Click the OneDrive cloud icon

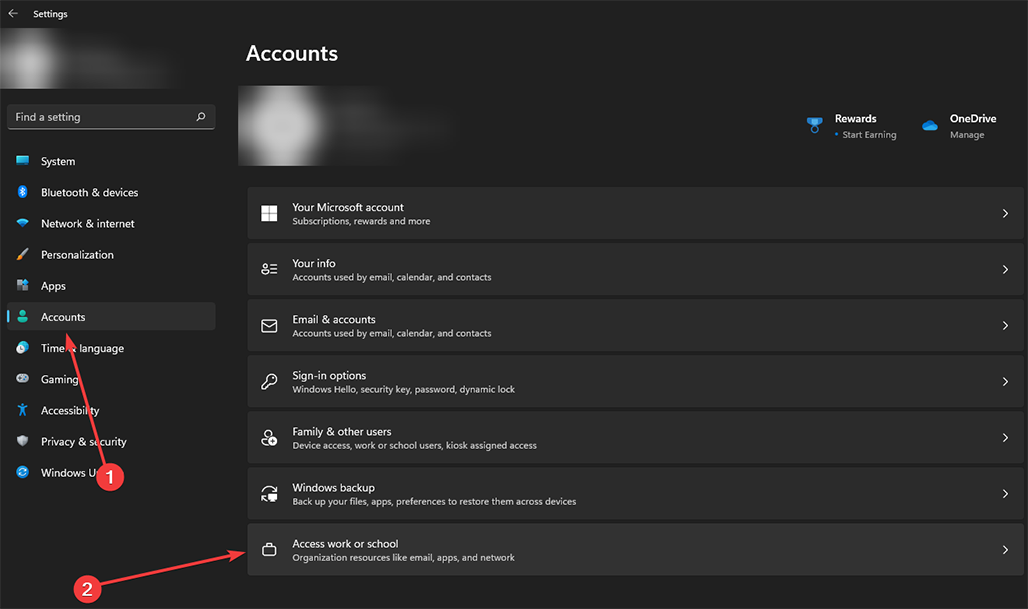pos(928,124)
